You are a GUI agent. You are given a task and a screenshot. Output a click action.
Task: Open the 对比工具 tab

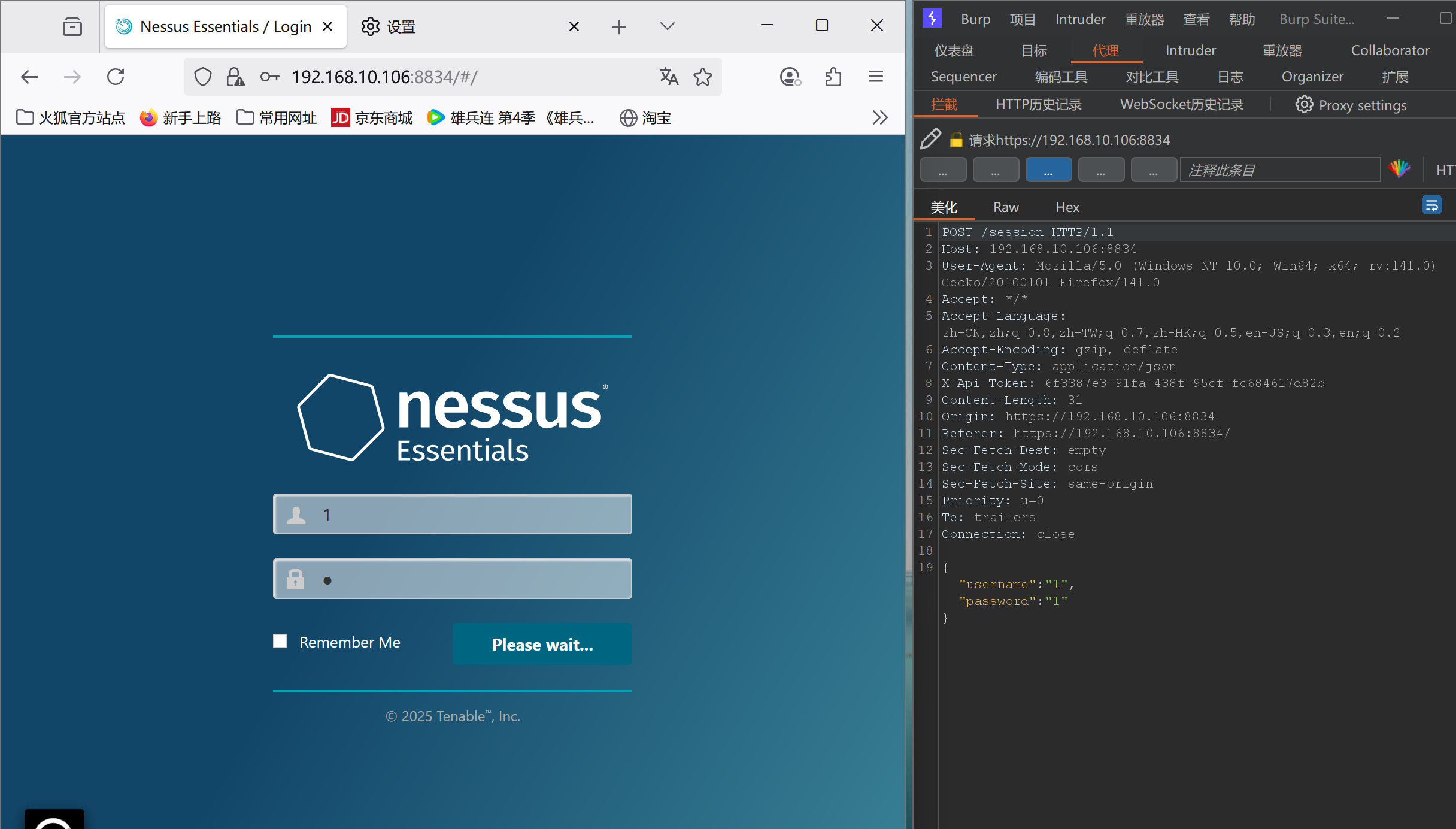1152,77
